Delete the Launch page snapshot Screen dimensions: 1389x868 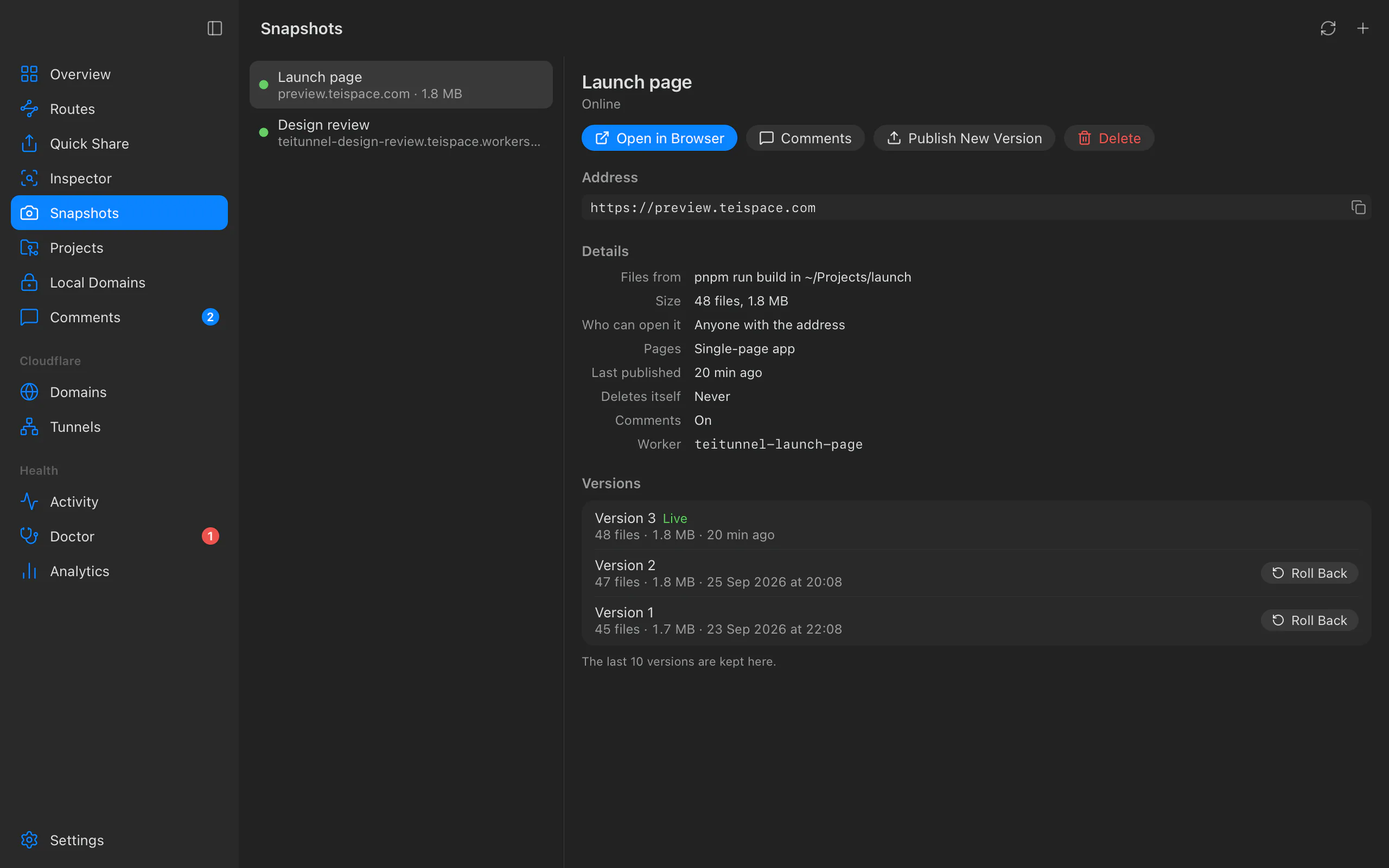(1108, 138)
